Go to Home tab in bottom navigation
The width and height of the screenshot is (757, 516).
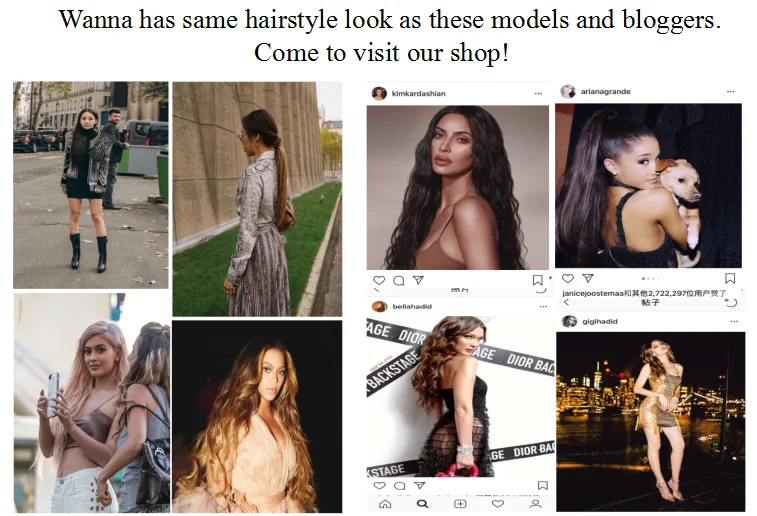coord(385,504)
